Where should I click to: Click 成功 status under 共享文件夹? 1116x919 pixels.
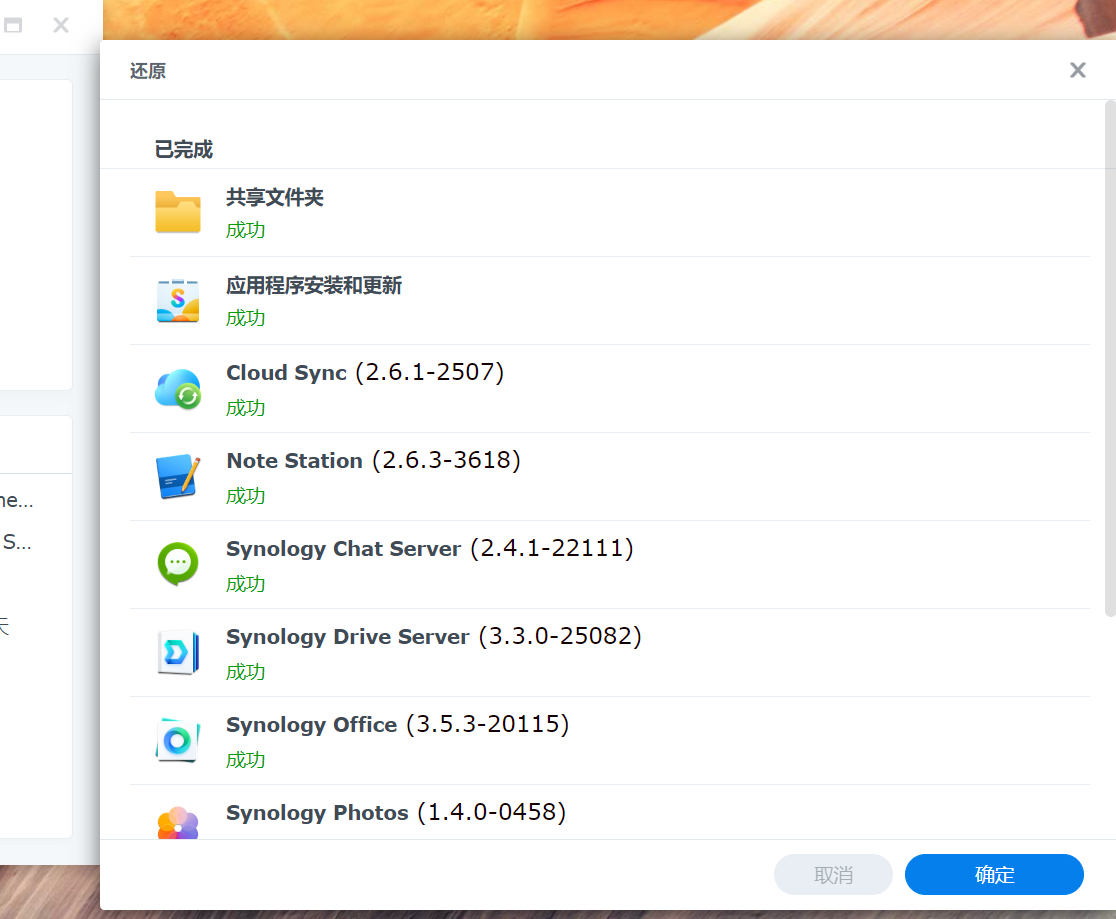coord(246,230)
